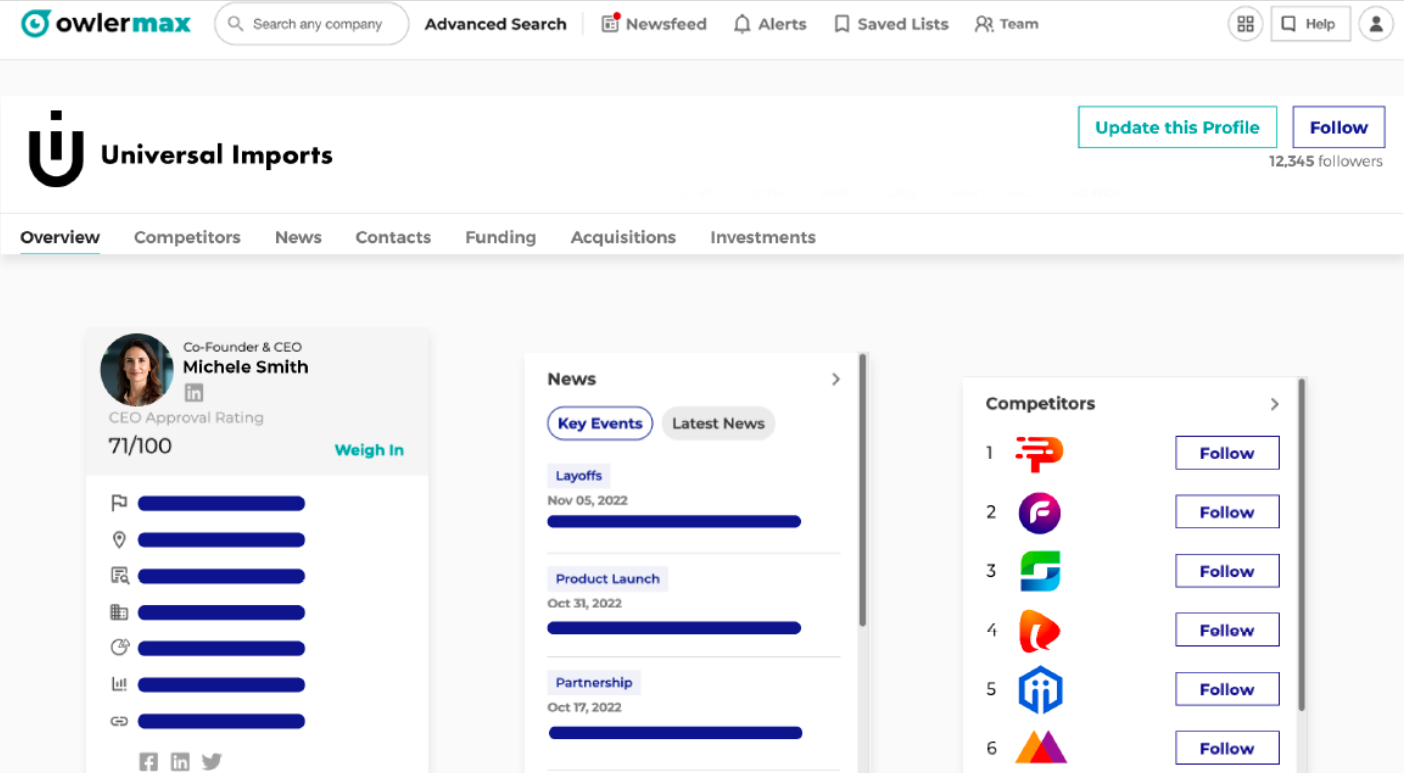This screenshot has height=773, width=1404.
Task: Follow competitor number 5
Action: (x=1227, y=689)
